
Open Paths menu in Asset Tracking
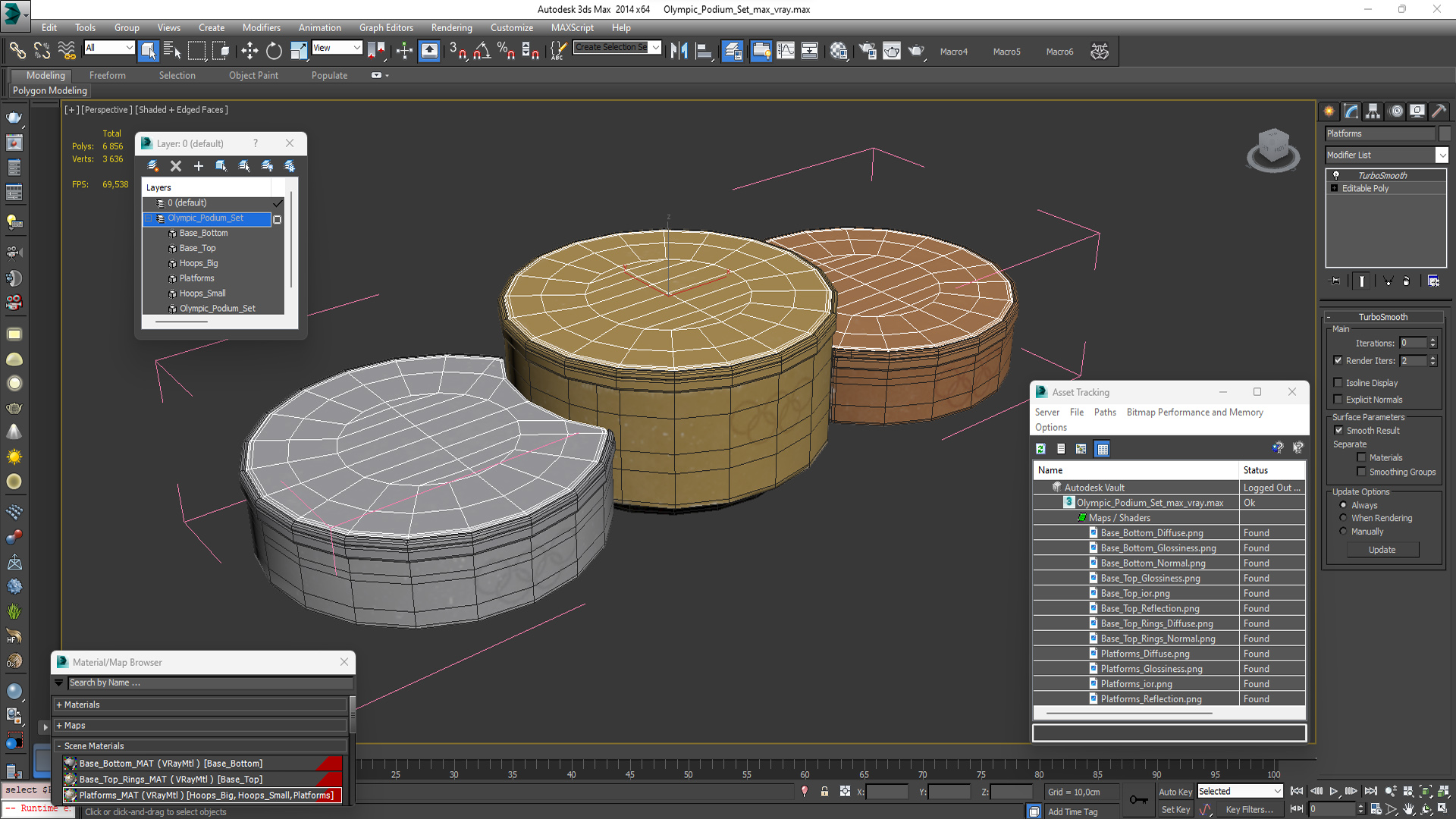tap(1105, 412)
